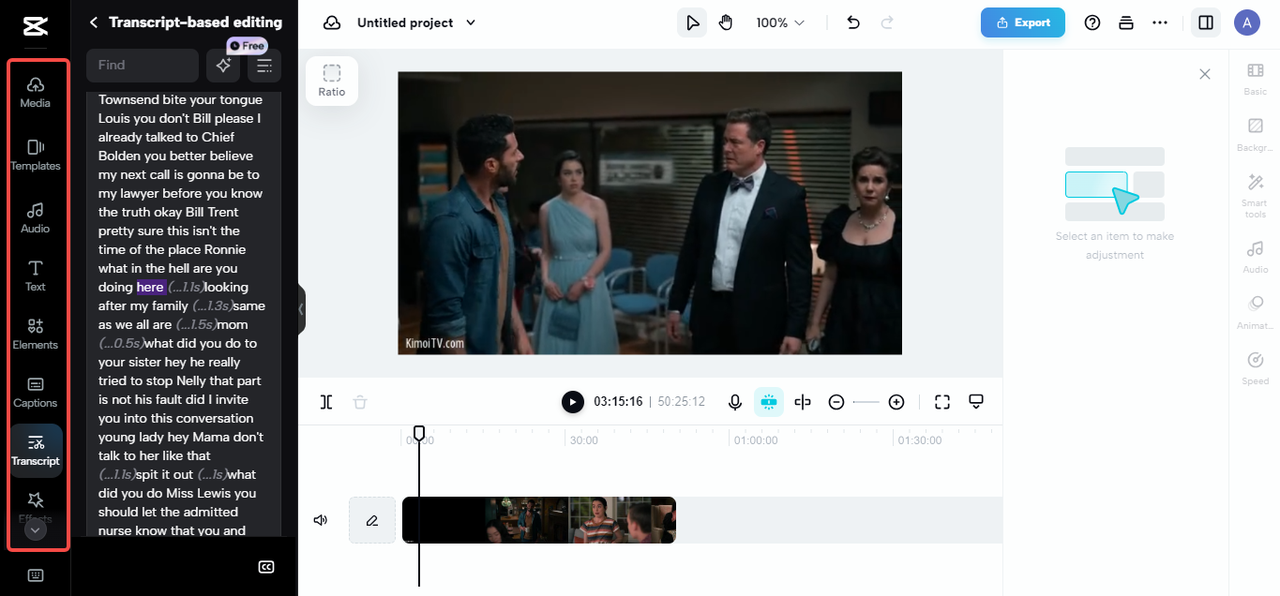This screenshot has height=596, width=1280.
Task: Mute the timeline track audio
Action: coord(320,520)
